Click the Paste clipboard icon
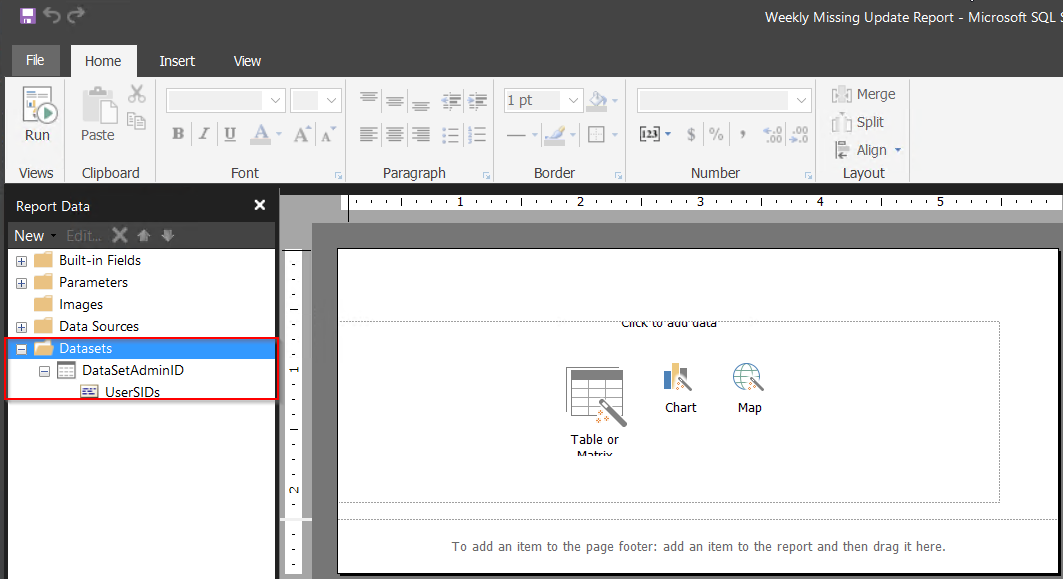This screenshot has height=579, width=1063. point(98,115)
